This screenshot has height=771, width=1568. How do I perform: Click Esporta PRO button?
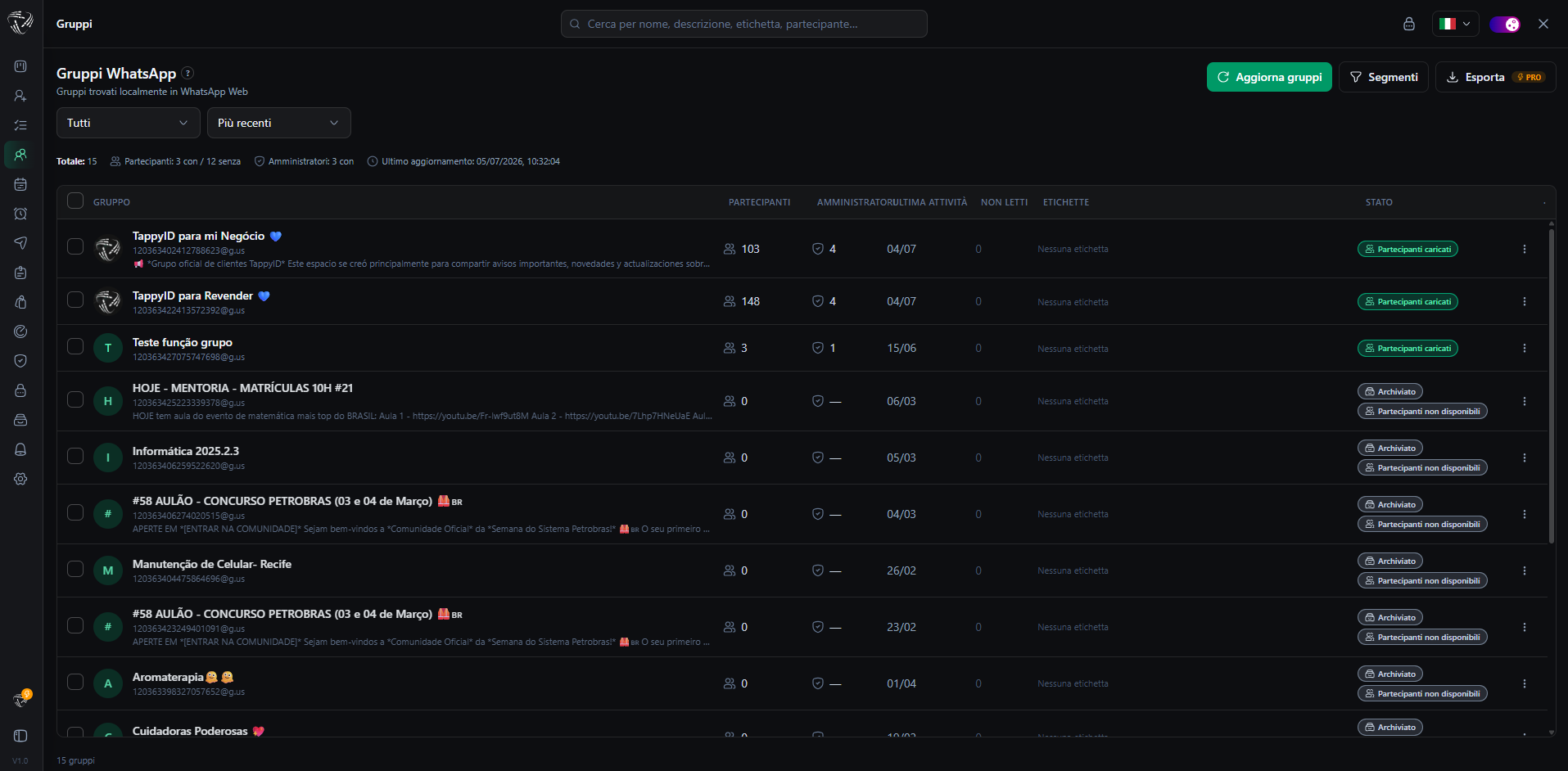1495,77
